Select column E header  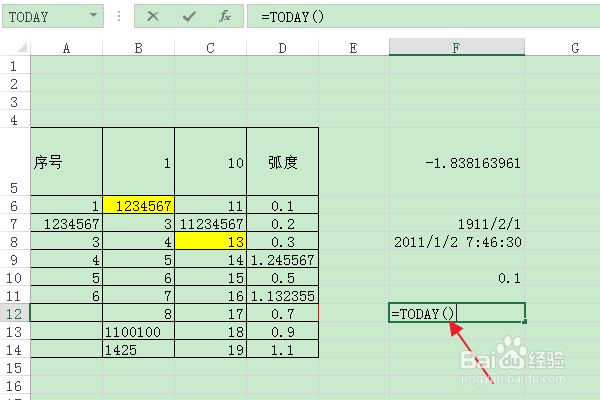[354, 48]
